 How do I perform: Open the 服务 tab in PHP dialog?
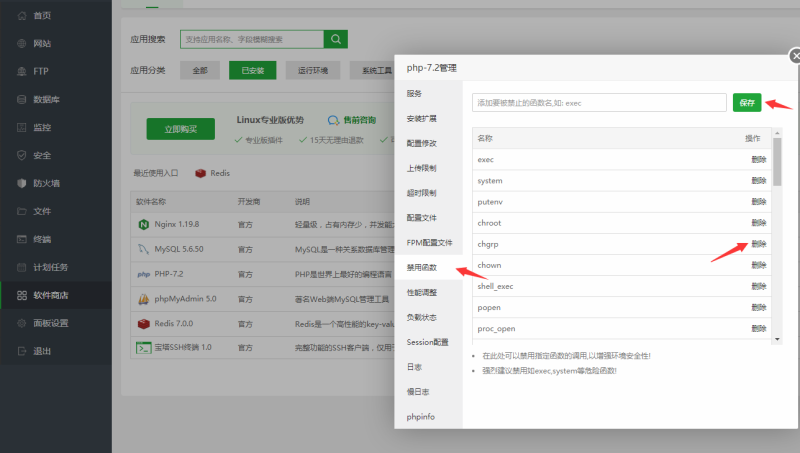[429, 93]
